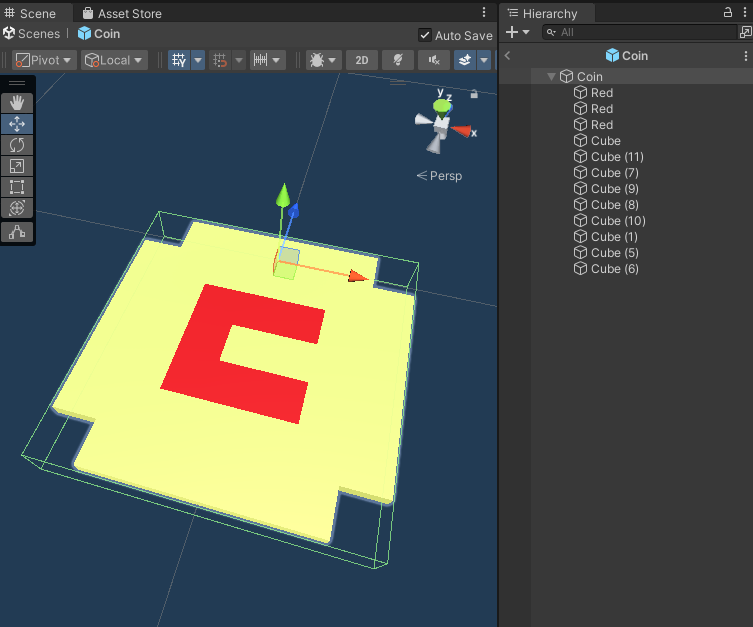753x627 pixels.
Task: Select the Hand view tool
Action: click(x=17, y=103)
